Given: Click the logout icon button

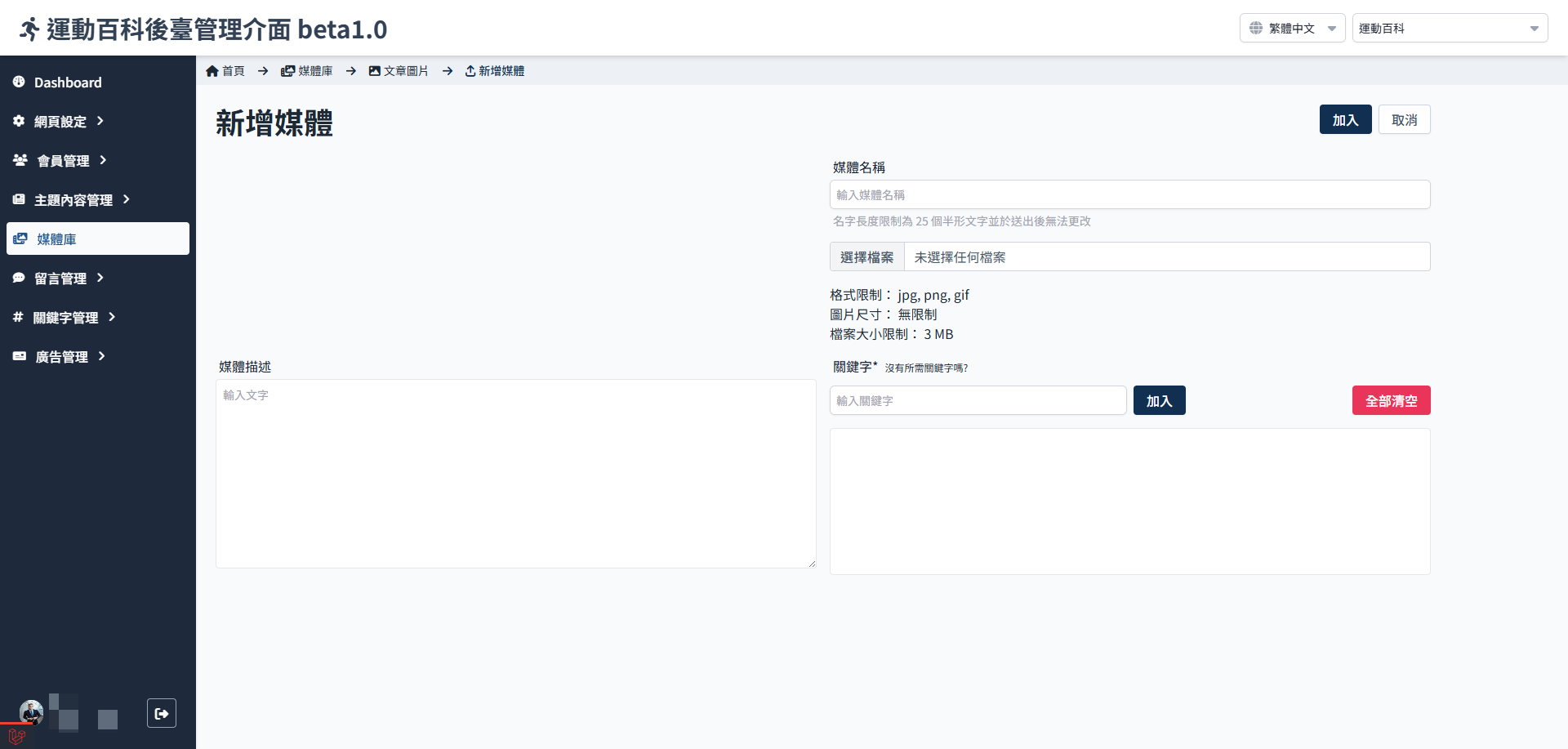Looking at the screenshot, I should tap(162, 713).
